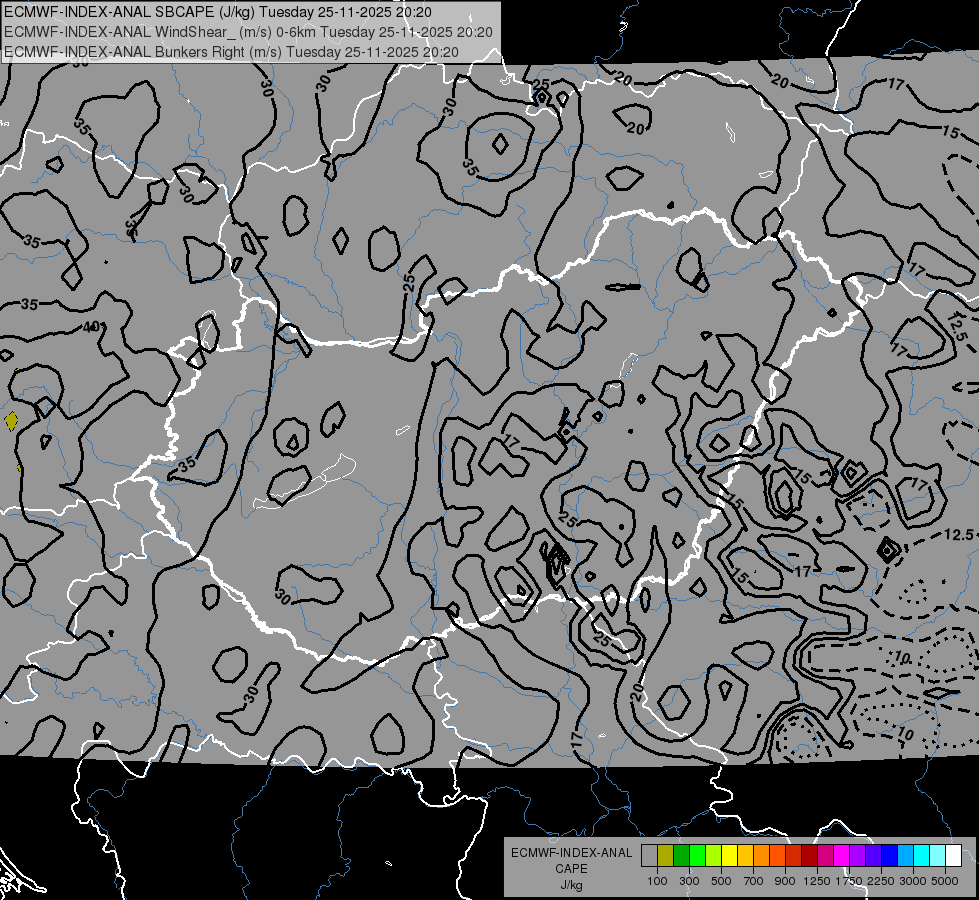This screenshot has width=979, height=900.
Task: Select the dark green legend swatch
Action: coord(681,855)
